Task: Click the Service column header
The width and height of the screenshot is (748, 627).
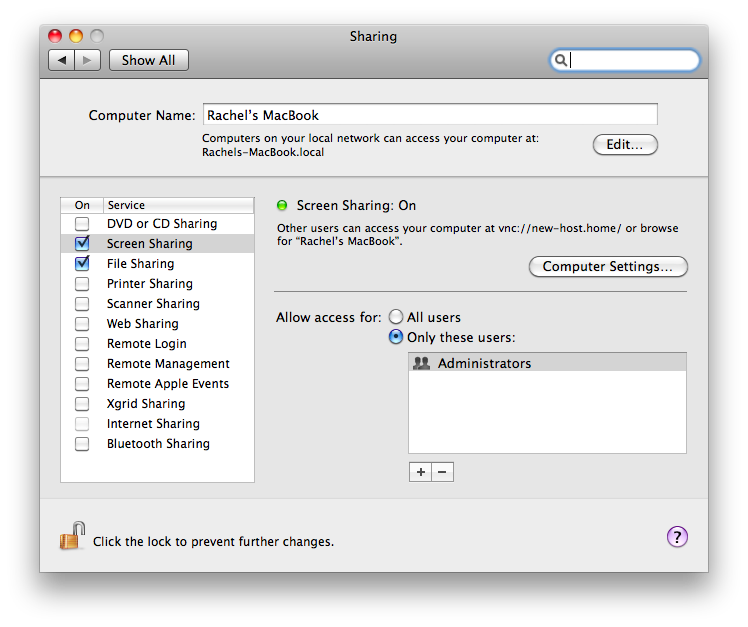Action: click(178, 205)
